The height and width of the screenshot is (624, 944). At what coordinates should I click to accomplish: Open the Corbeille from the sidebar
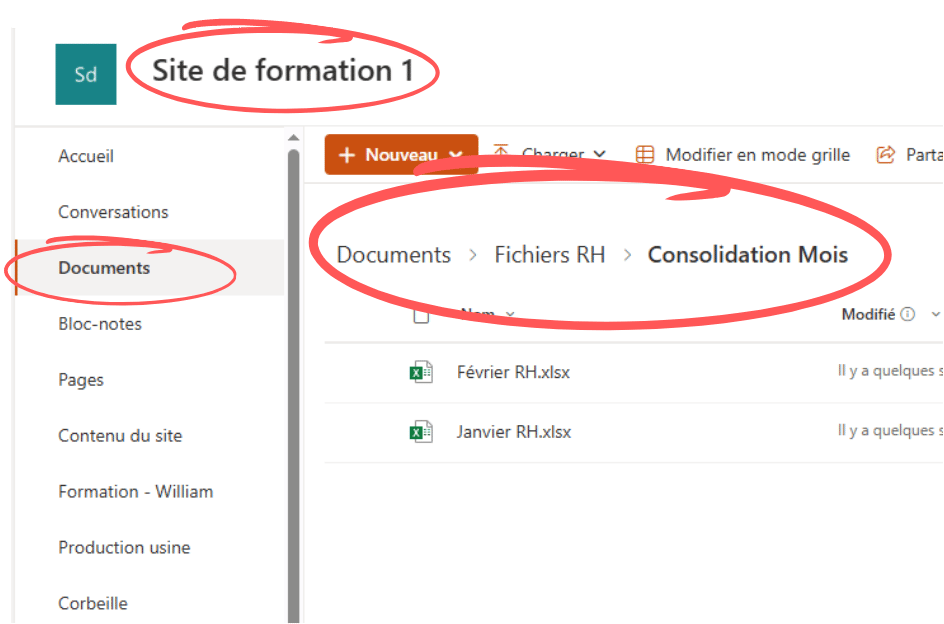coord(93,603)
